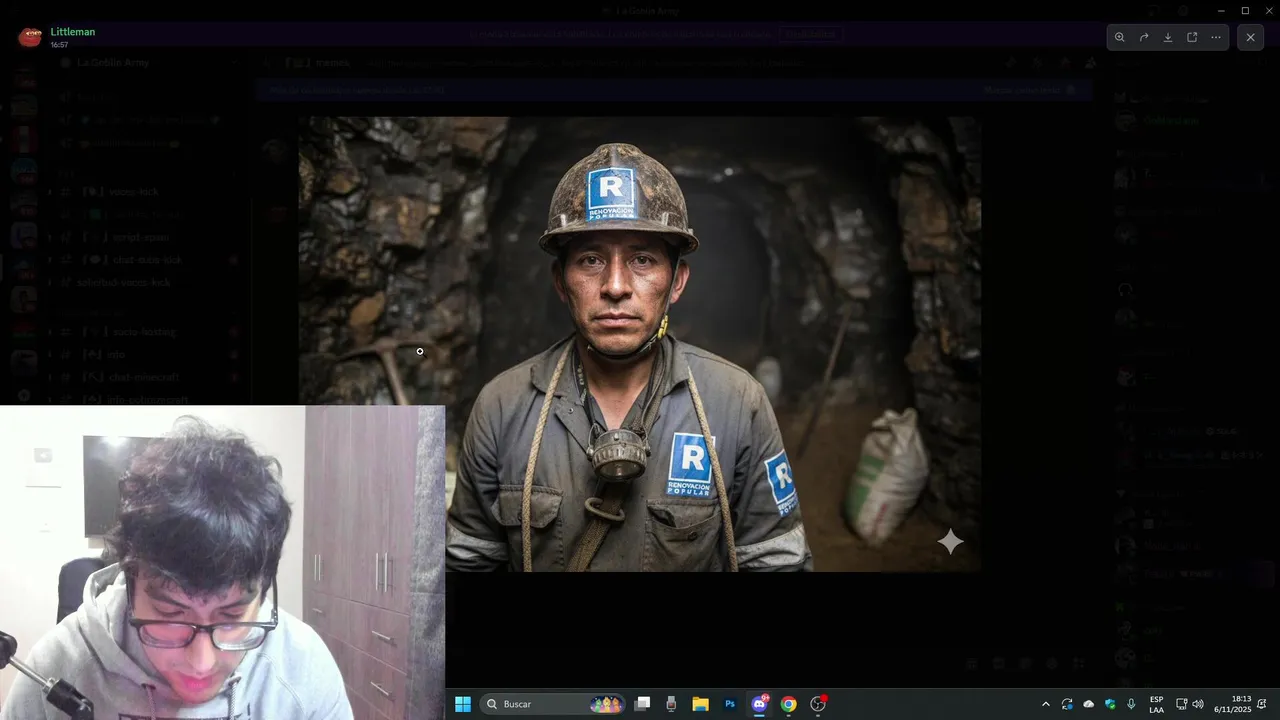Image resolution: width=1280 pixels, height=720 pixels.
Task: Expand hidden system tray icons
Action: tap(1046, 704)
